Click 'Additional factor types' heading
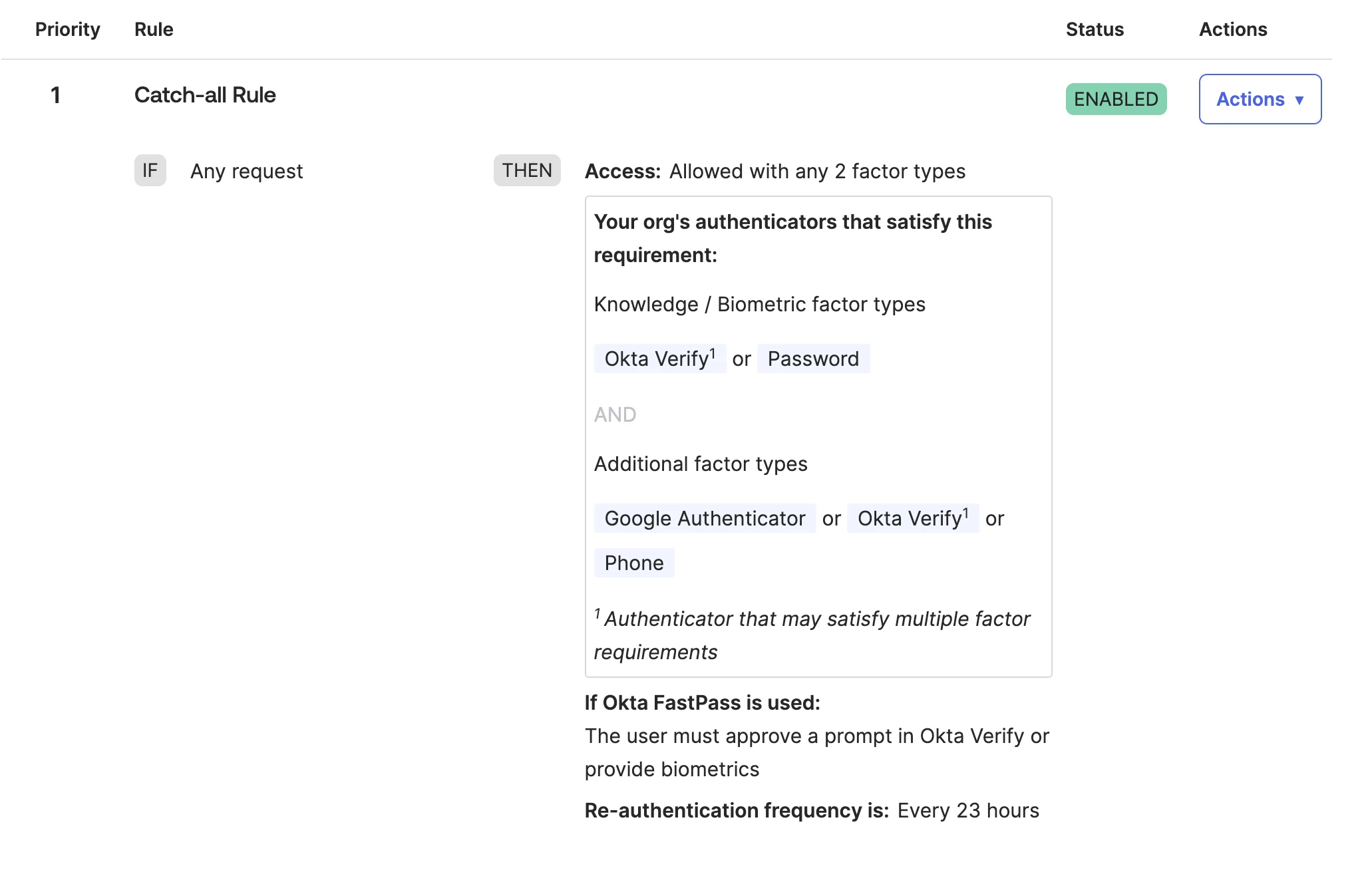 [701, 464]
